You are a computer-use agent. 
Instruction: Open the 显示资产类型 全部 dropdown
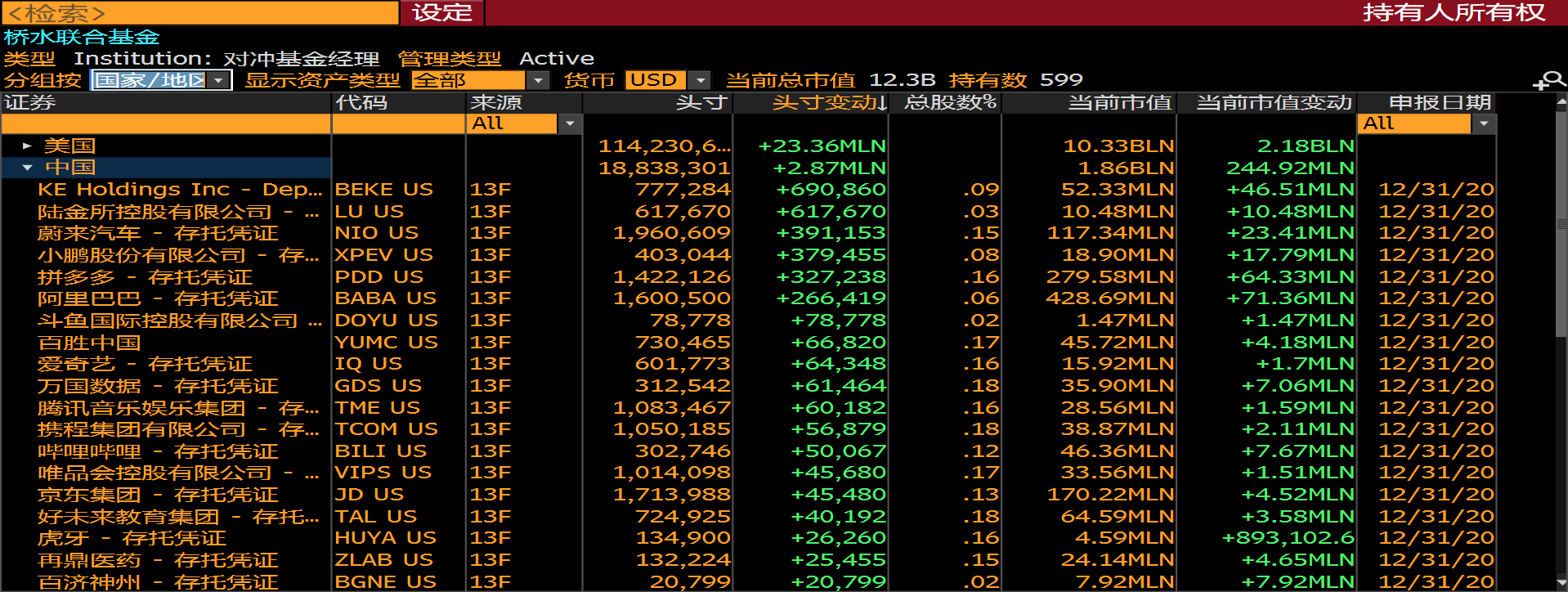[x=480, y=80]
